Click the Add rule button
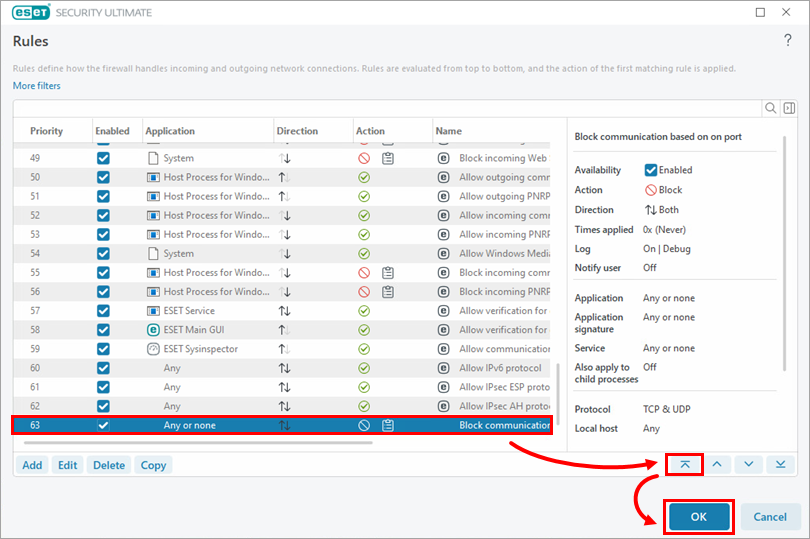The height and width of the screenshot is (539, 810). point(32,465)
